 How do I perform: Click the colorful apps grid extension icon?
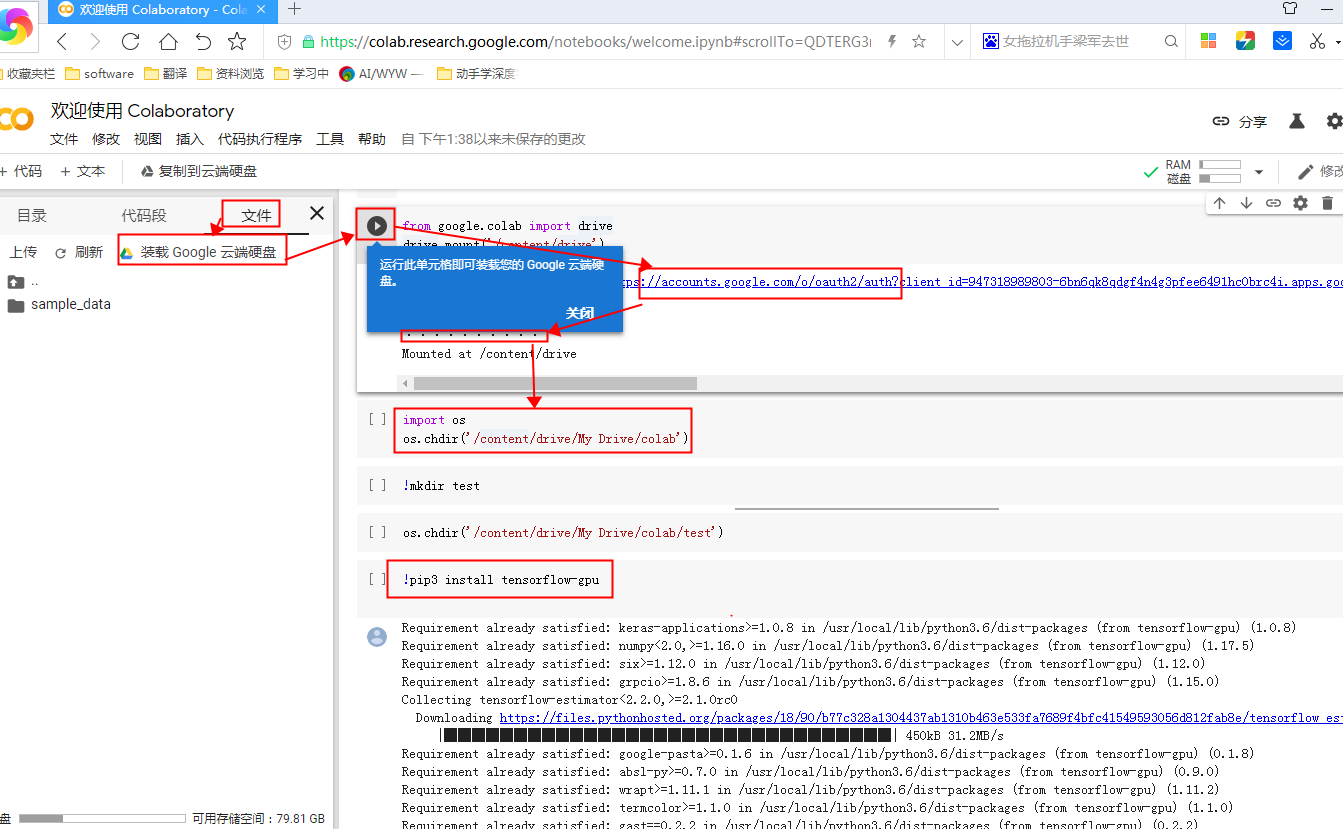click(x=1208, y=41)
